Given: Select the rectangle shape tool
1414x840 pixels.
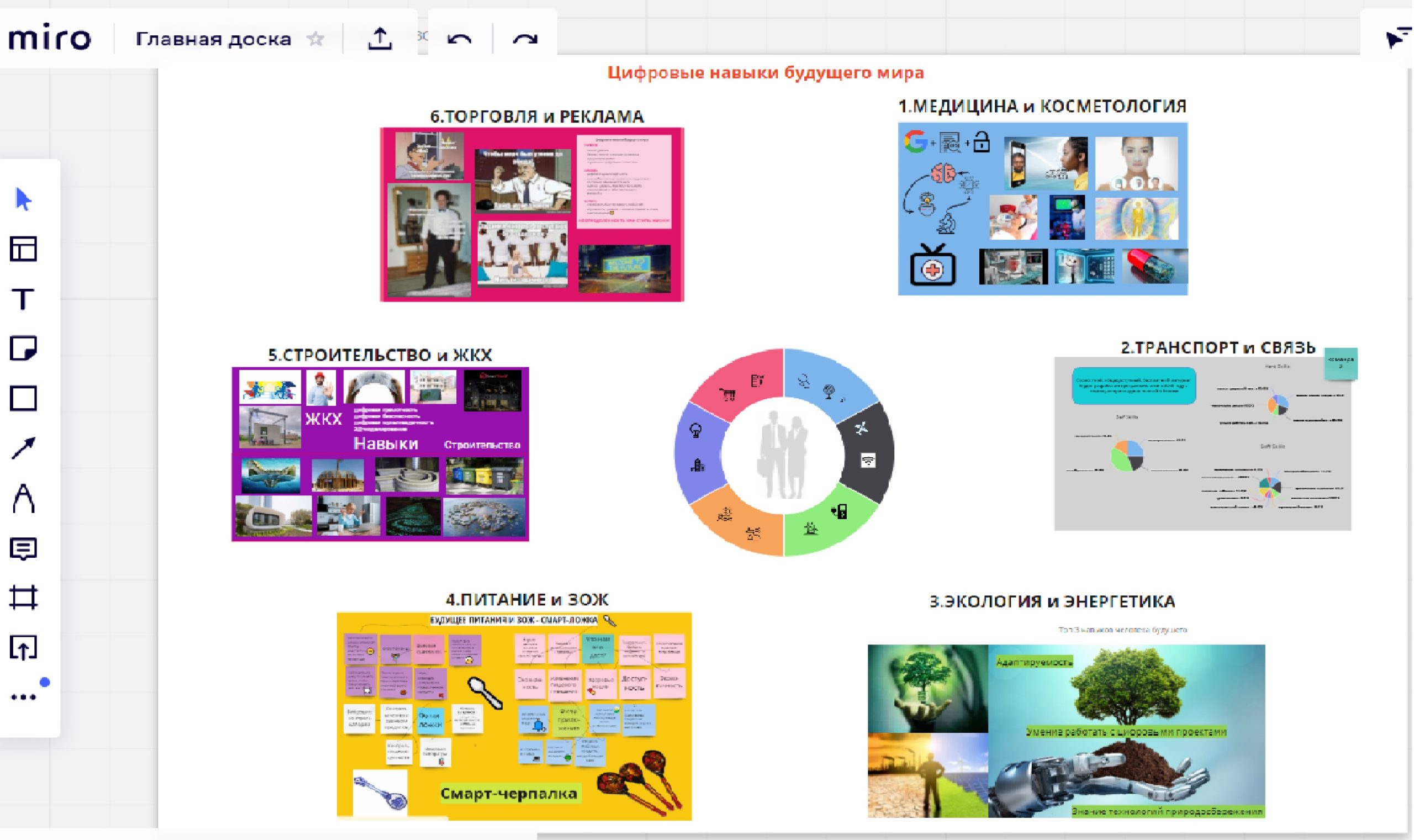Looking at the screenshot, I should point(23,399).
